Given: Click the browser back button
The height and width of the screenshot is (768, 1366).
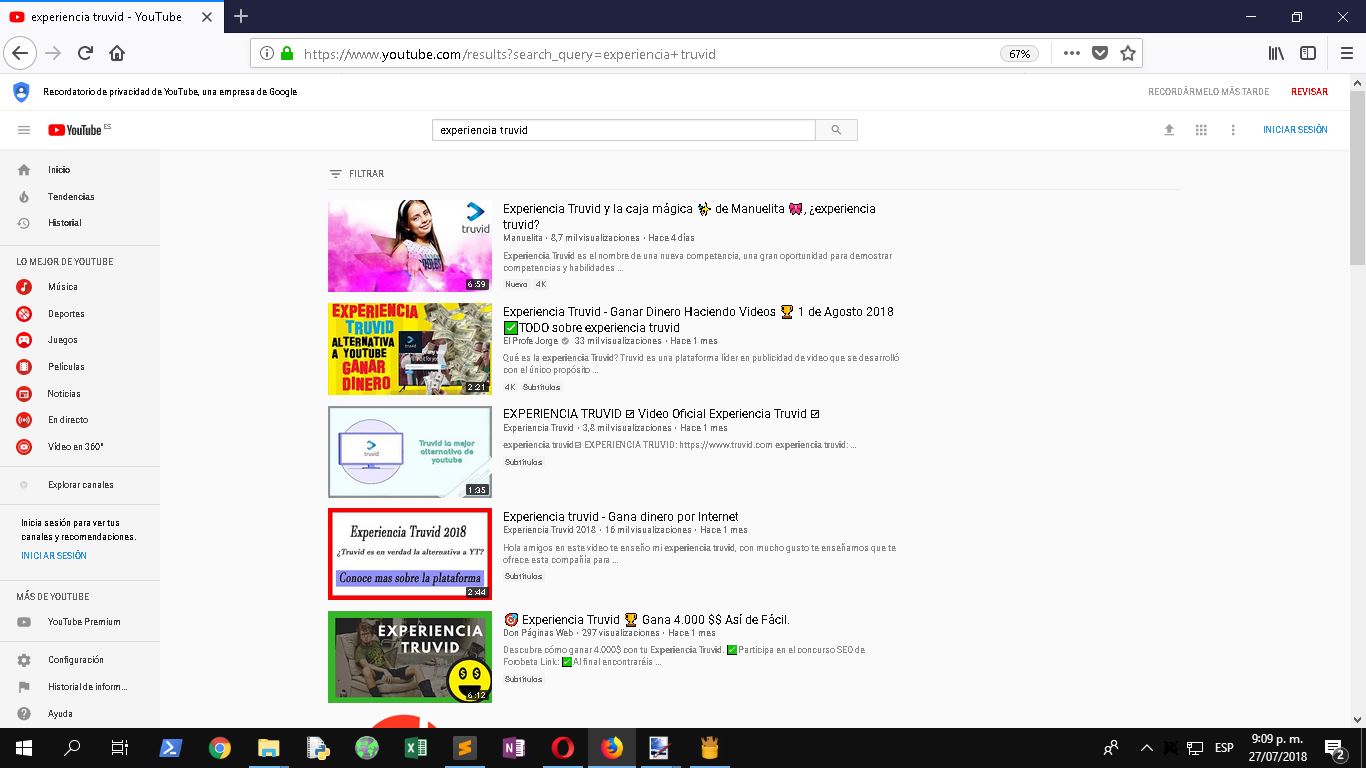Looking at the screenshot, I should point(21,53).
